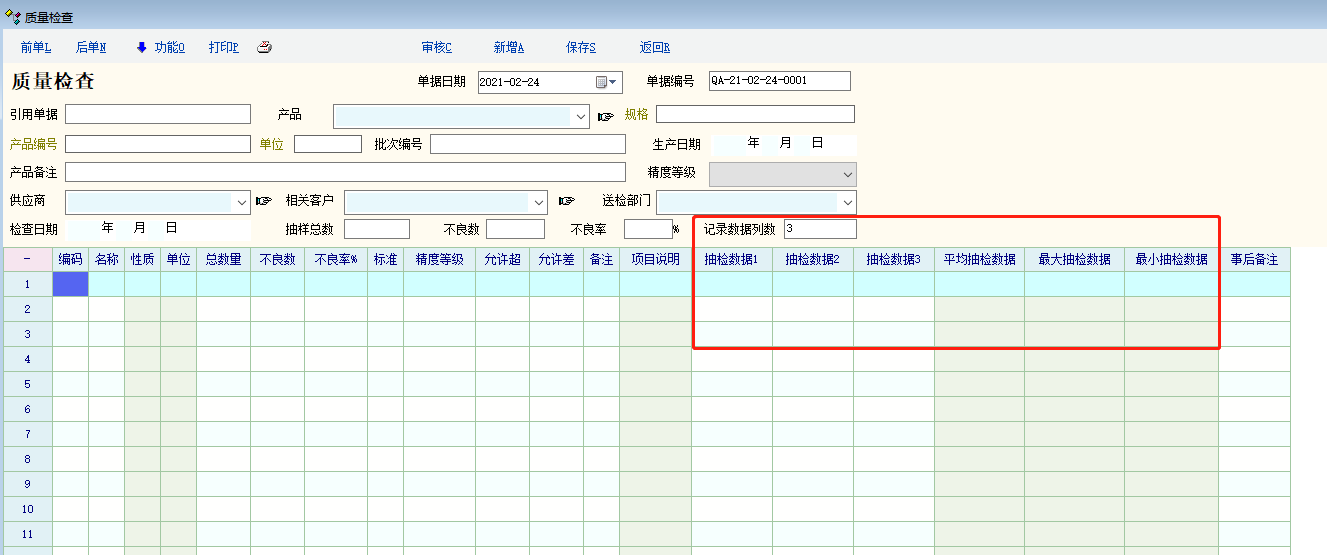Click the printer icon in the toolbar
This screenshot has height=555, width=1327.
(x=264, y=48)
